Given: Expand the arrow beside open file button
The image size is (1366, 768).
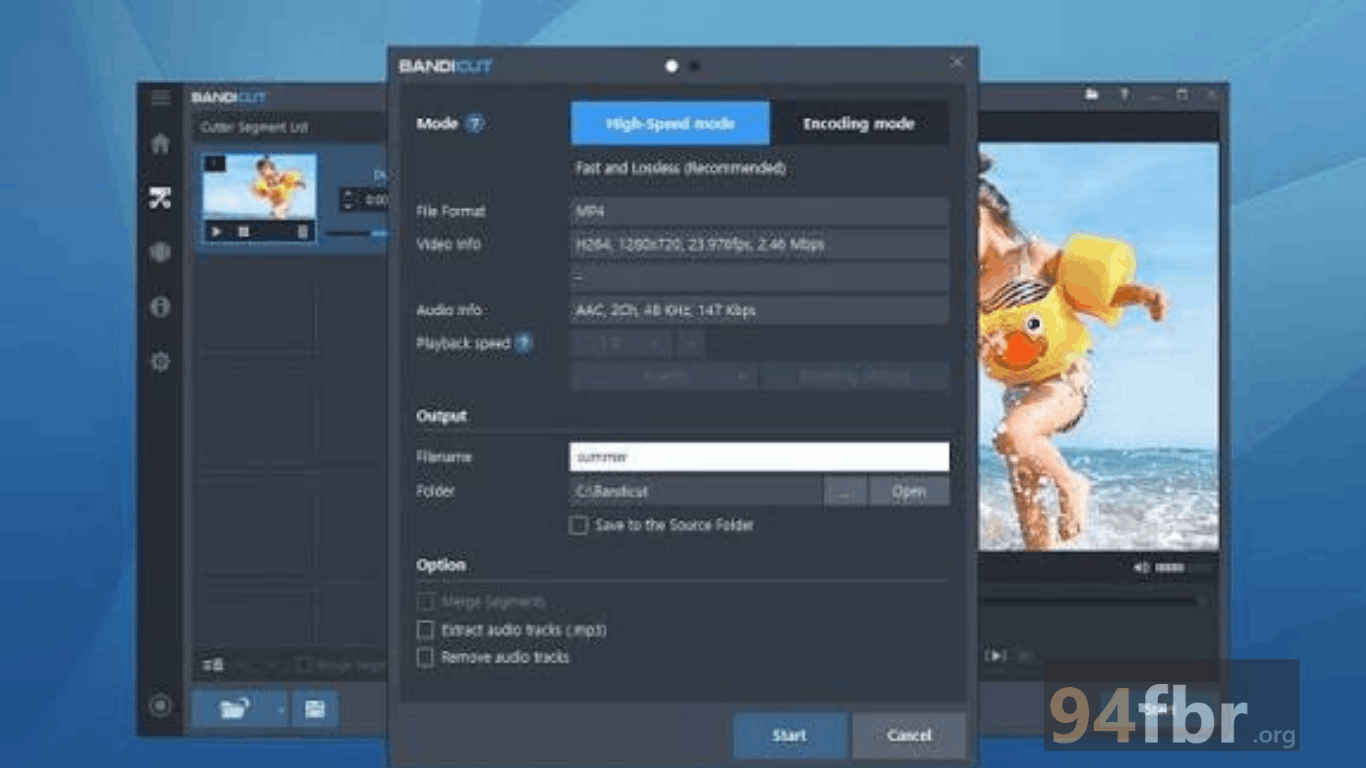Looking at the screenshot, I should [x=281, y=709].
